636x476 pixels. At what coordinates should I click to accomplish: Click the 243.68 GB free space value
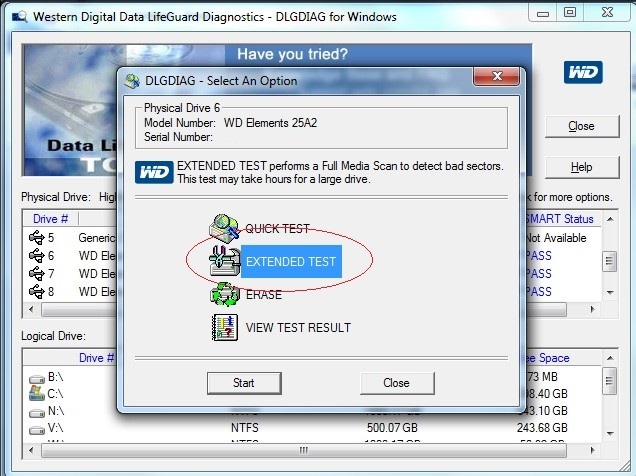(x=542, y=428)
